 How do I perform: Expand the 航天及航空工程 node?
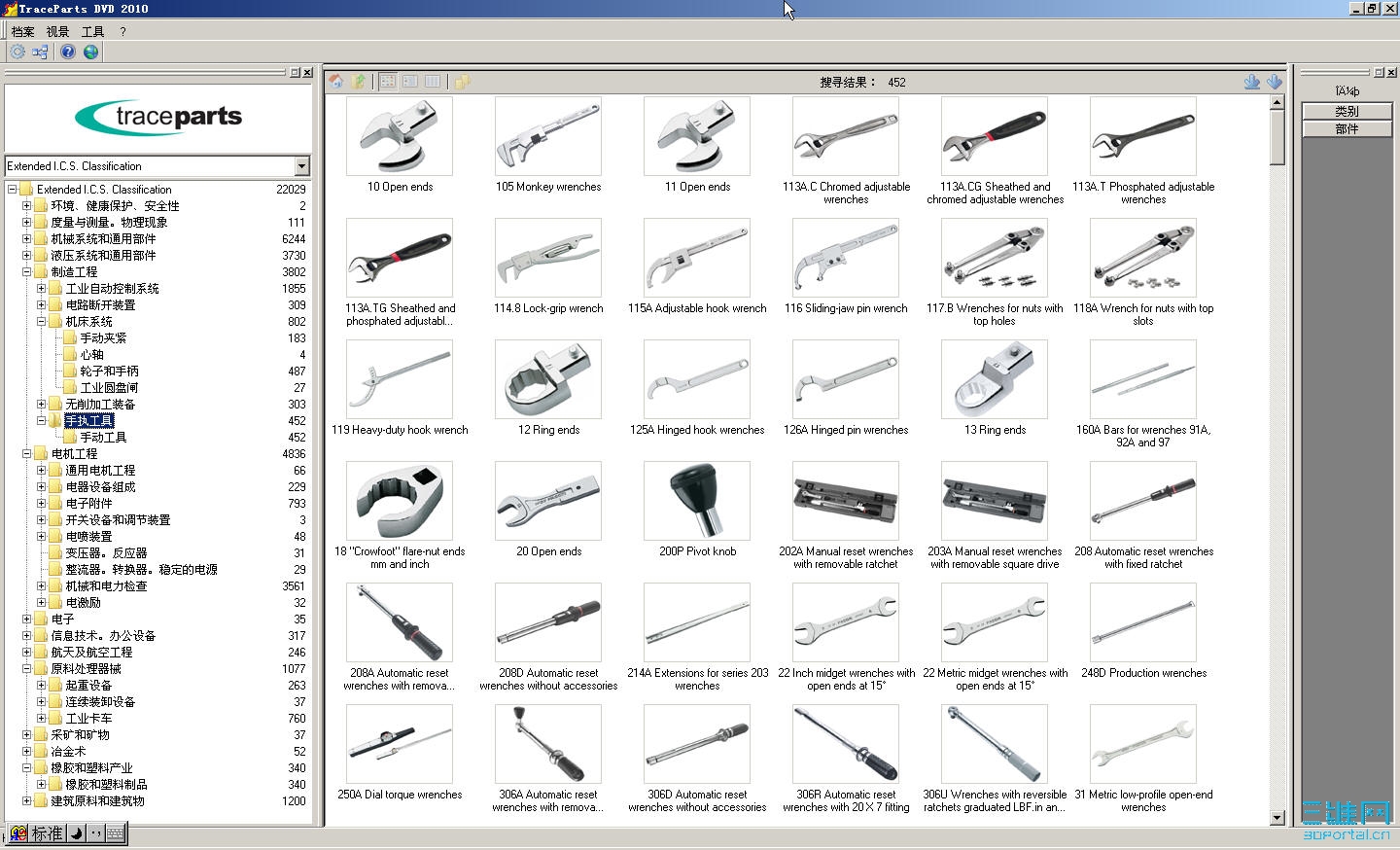coord(27,653)
